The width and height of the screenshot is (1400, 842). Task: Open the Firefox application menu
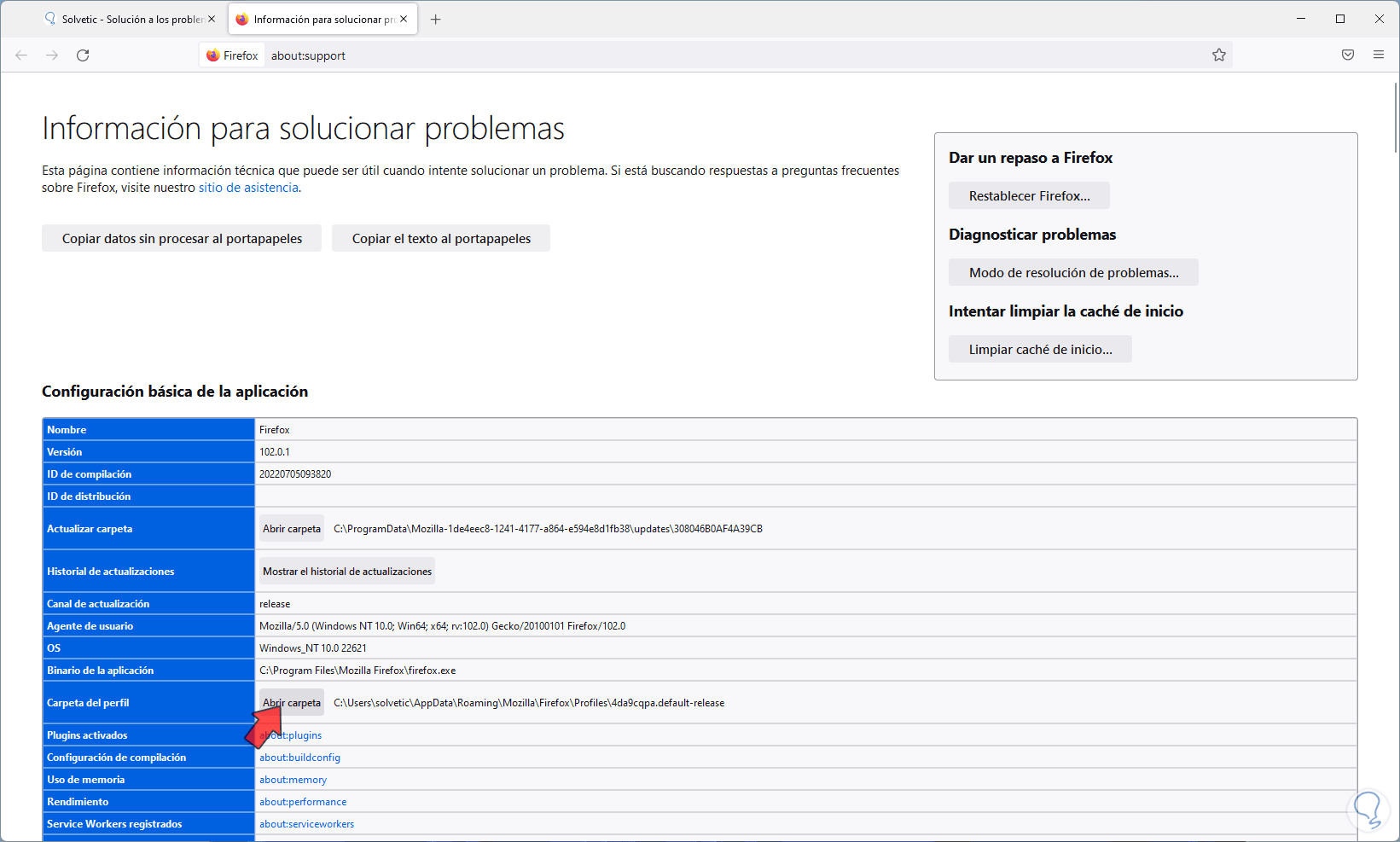tap(1379, 55)
